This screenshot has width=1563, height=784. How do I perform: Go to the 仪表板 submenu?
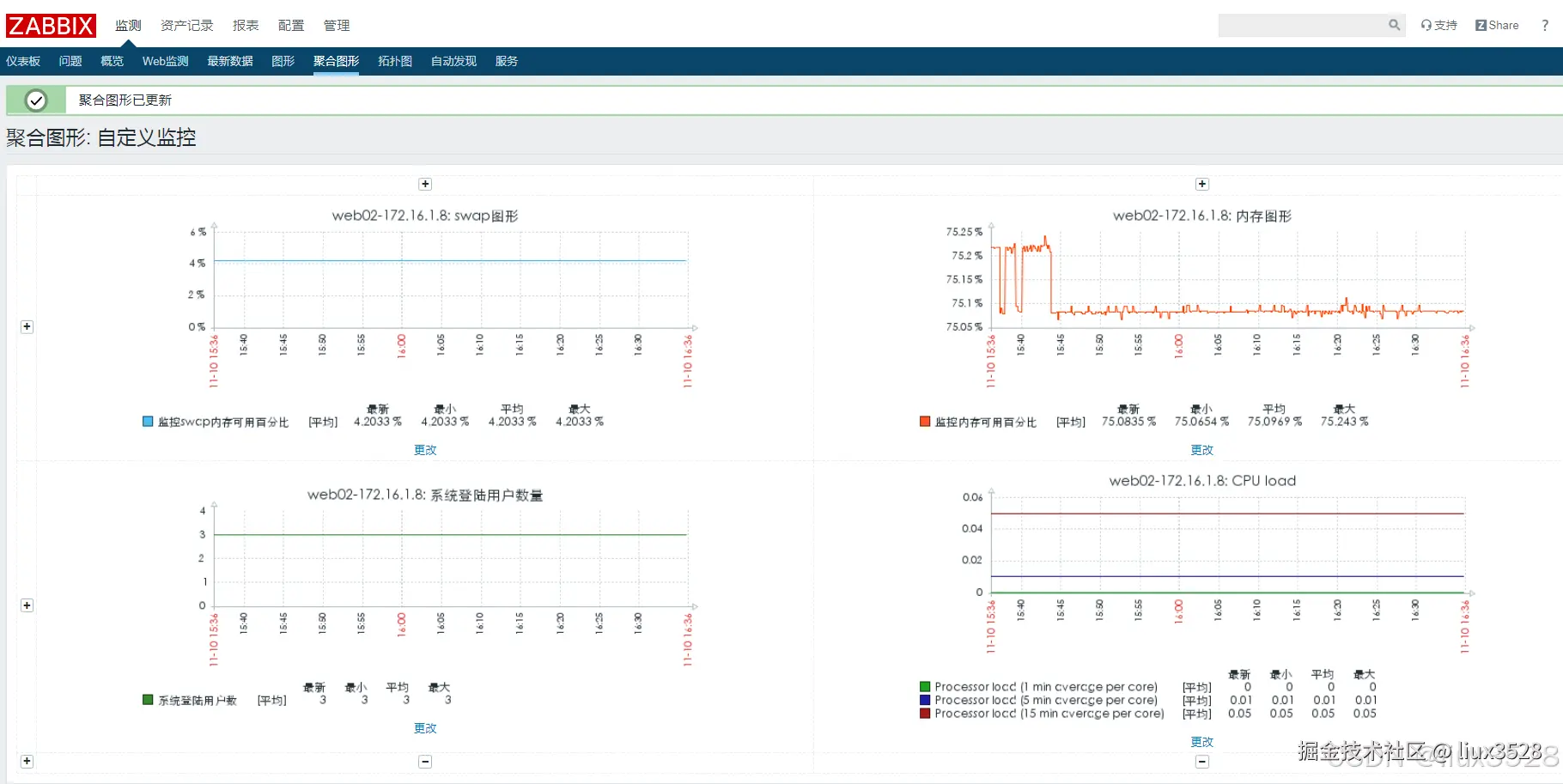click(23, 61)
